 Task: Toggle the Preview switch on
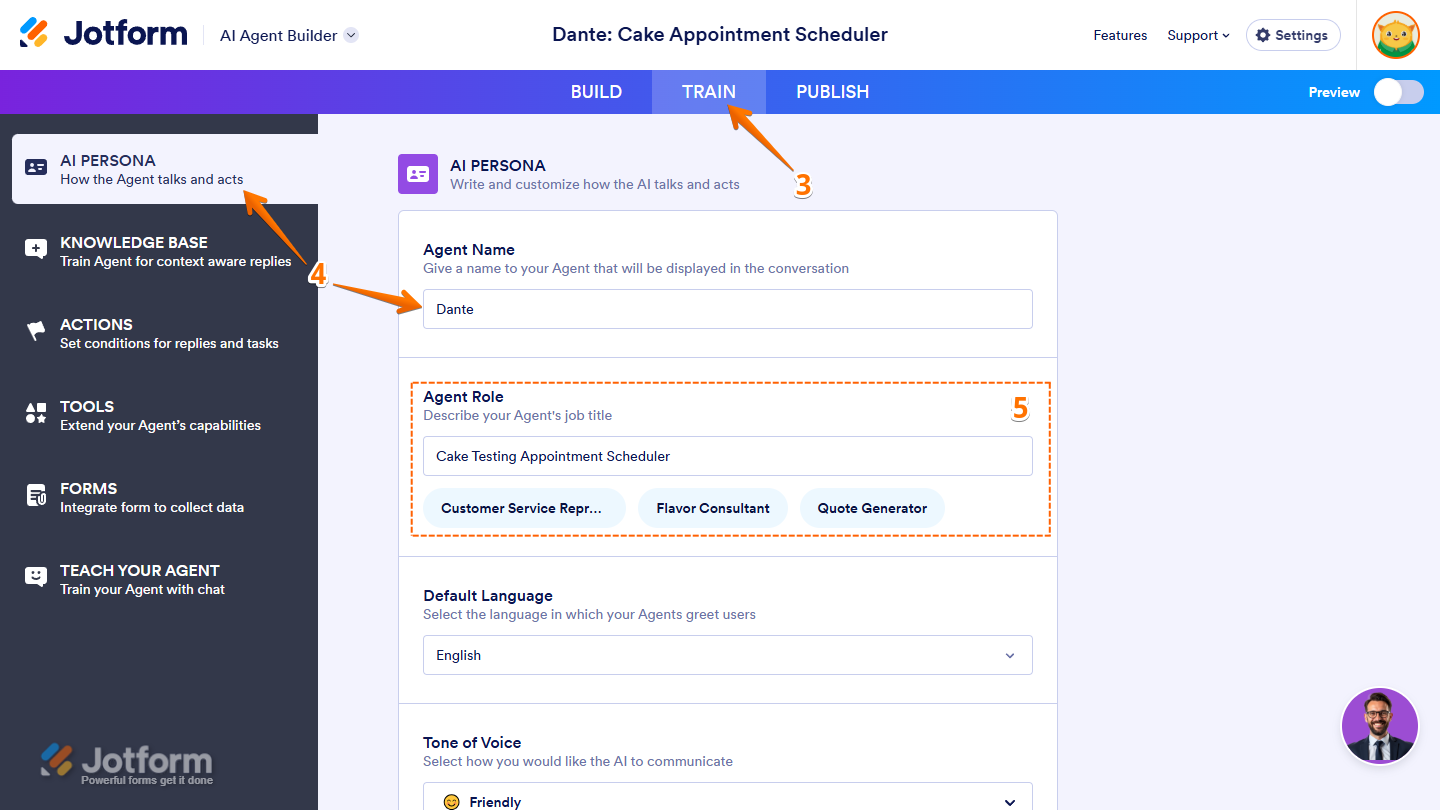pos(1398,92)
